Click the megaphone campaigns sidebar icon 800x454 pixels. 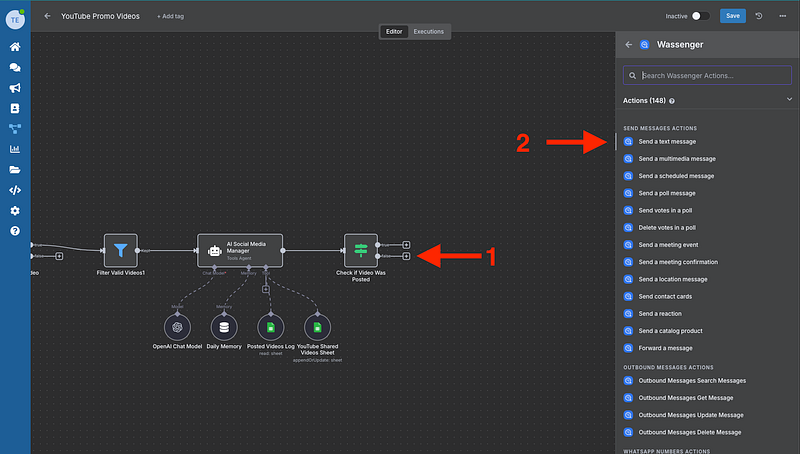tap(15, 88)
